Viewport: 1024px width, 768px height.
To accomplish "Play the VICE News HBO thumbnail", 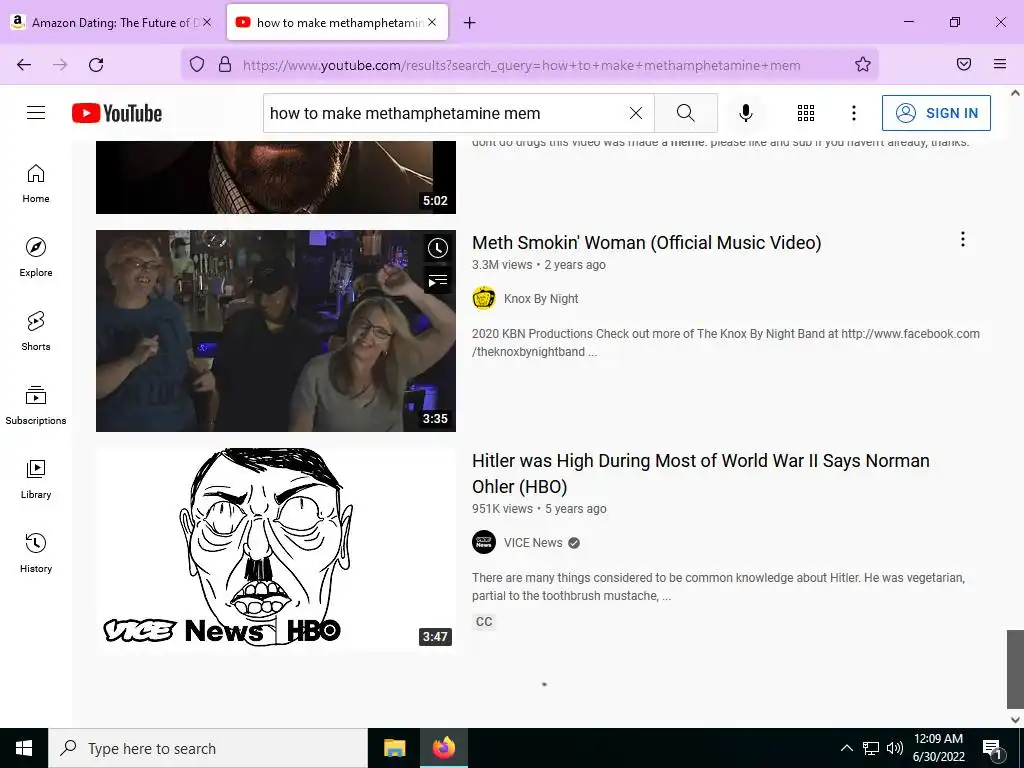I will point(276,549).
